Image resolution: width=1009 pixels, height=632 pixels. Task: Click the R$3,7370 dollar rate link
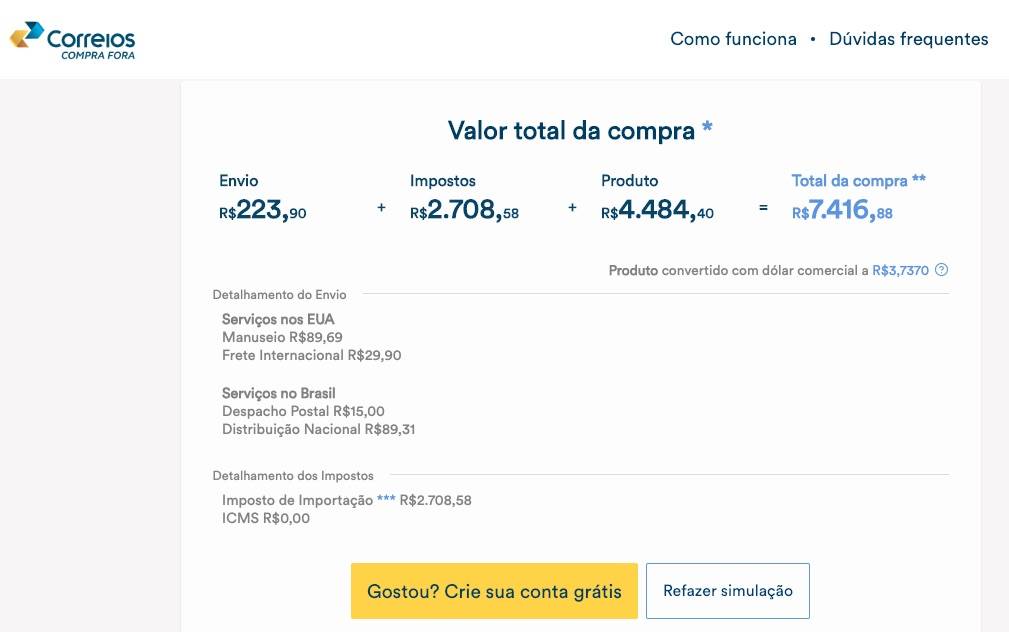[900, 270]
